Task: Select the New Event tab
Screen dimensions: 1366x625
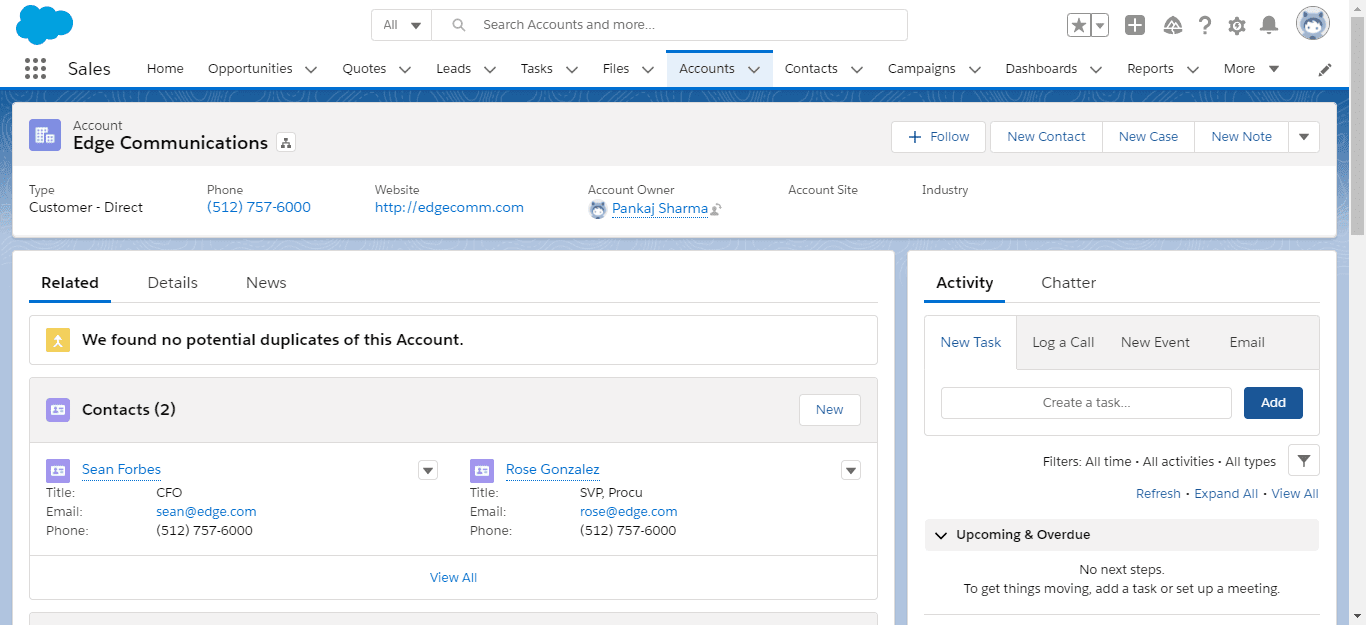Action: point(1155,342)
